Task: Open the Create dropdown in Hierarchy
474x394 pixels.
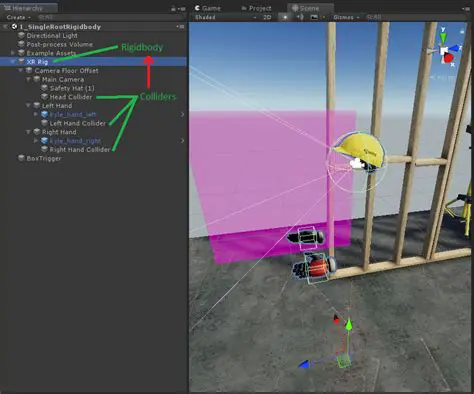Action: click(19, 17)
